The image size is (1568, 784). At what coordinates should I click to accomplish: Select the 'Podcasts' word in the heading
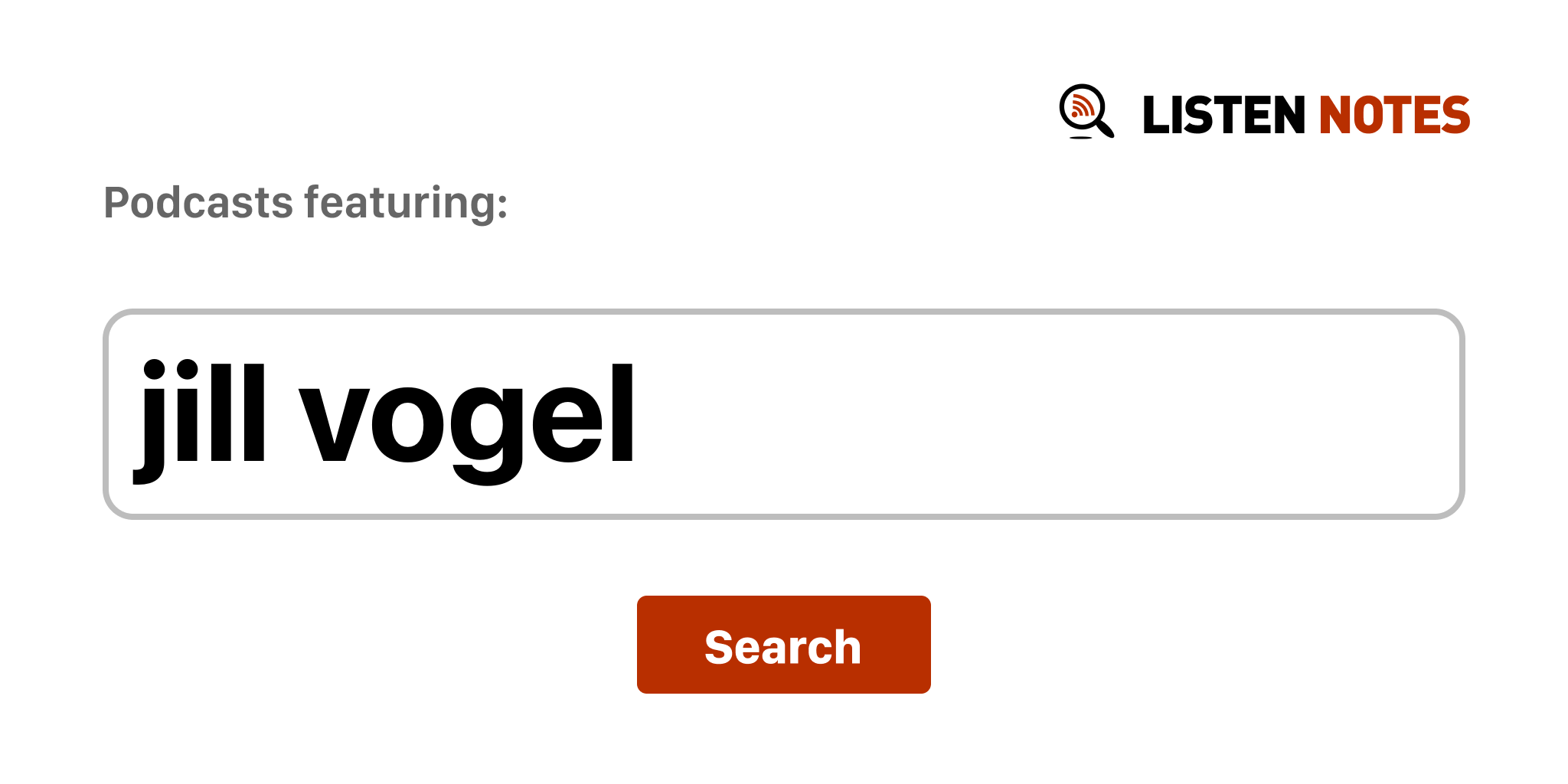pyautogui.click(x=198, y=202)
